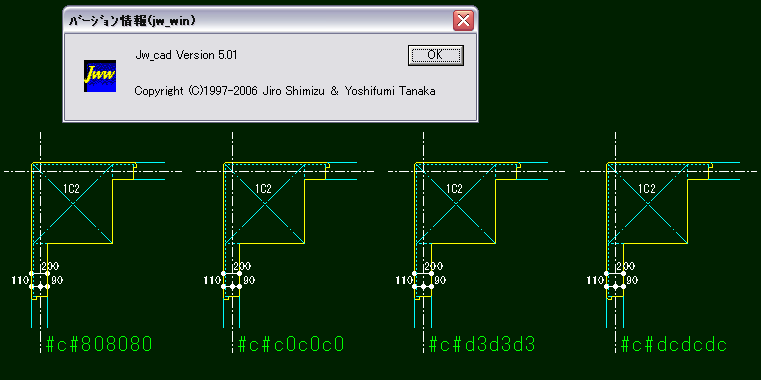Select the Jw_cad Version 5.01 text
The image size is (761, 380).
(186, 55)
